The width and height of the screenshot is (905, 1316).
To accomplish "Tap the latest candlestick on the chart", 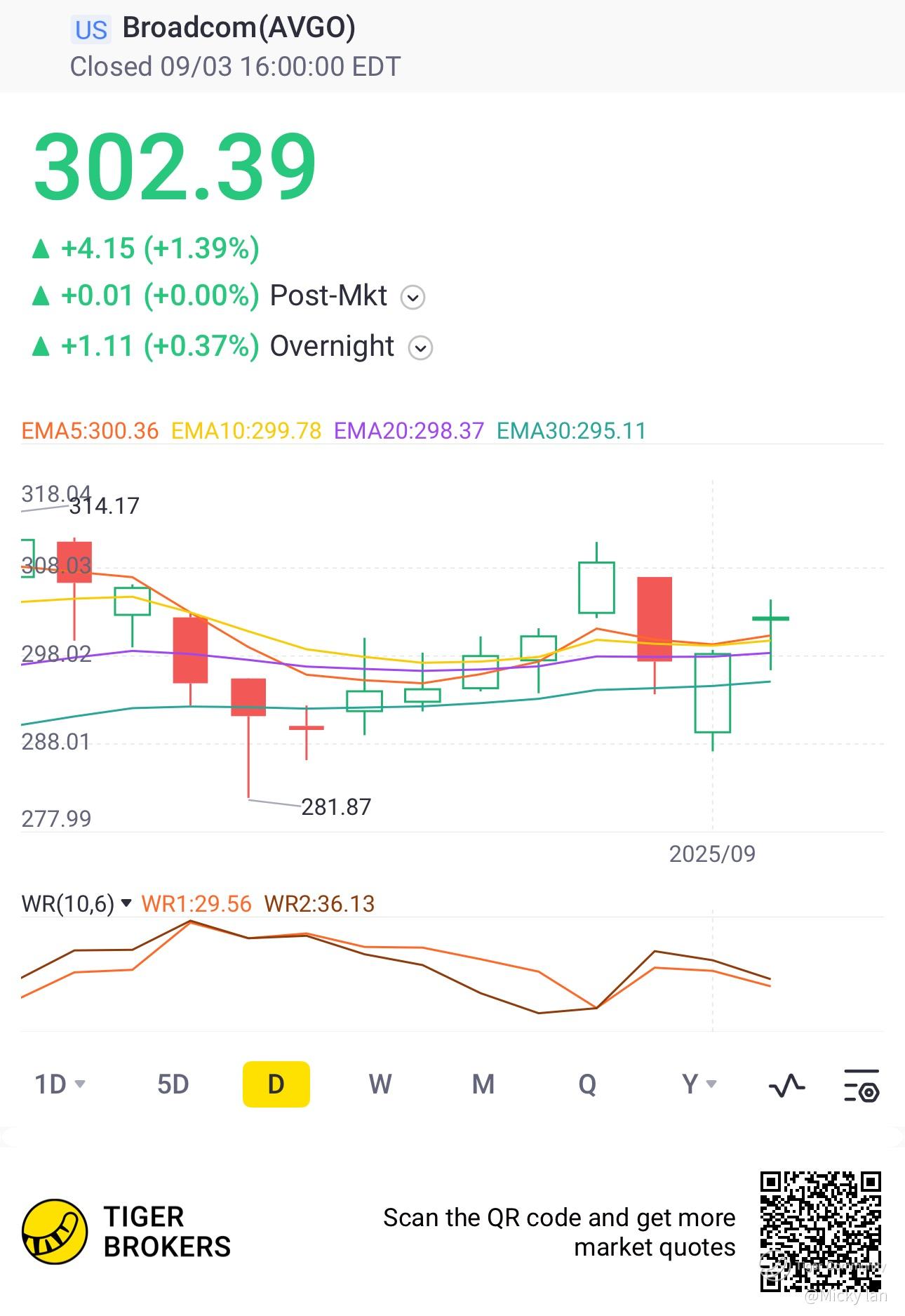I will coord(770,634).
